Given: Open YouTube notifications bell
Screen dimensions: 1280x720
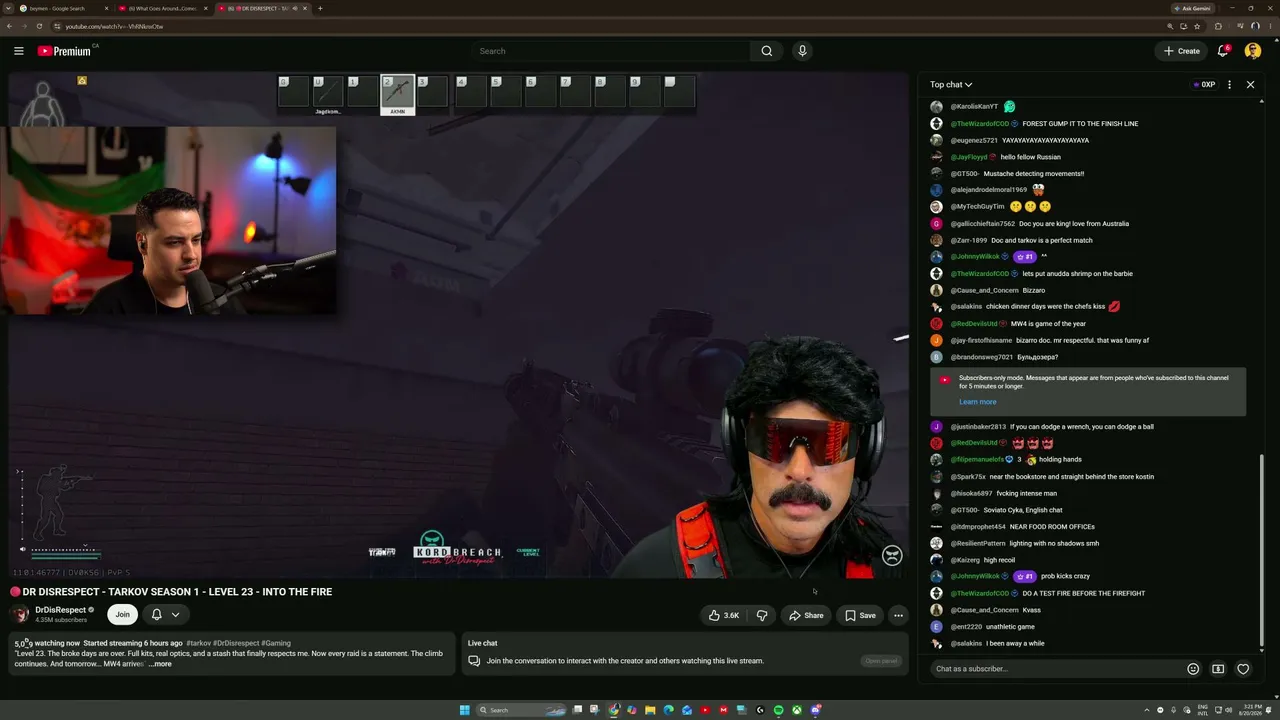Looking at the screenshot, I should pos(1222,51).
